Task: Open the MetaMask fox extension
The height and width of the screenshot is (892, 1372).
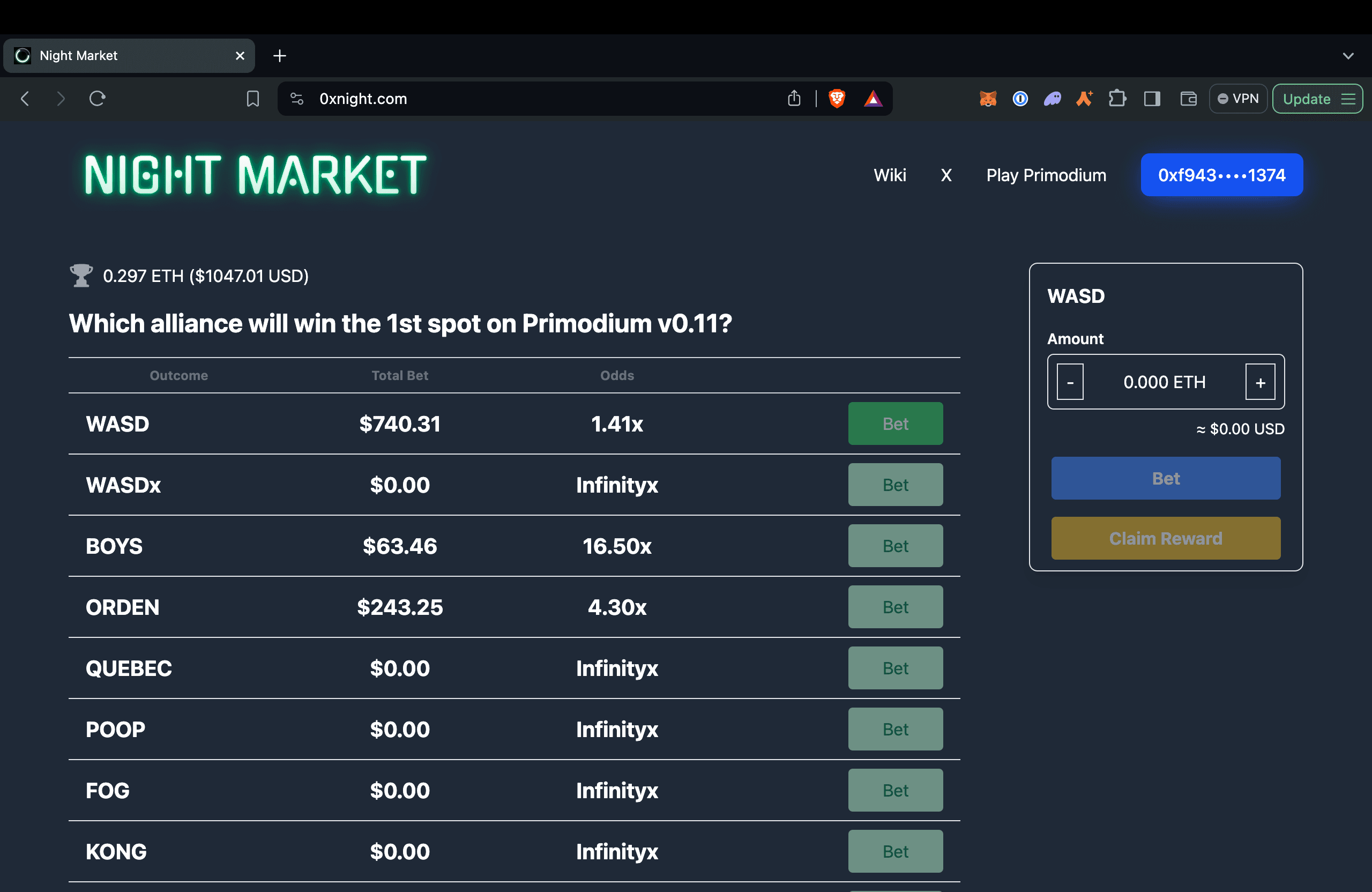Action: (x=988, y=99)
